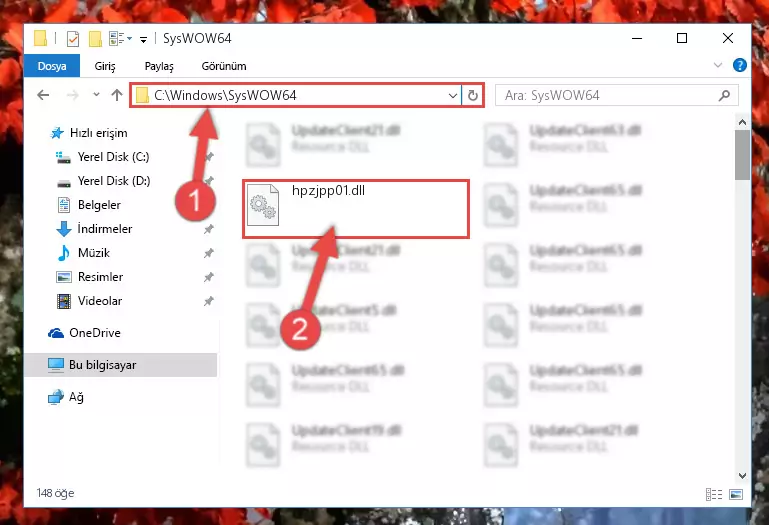The height and width of the screenshot is (525, 769).
Task: Click the New folder quick access icon
Action: pos(95,38)
